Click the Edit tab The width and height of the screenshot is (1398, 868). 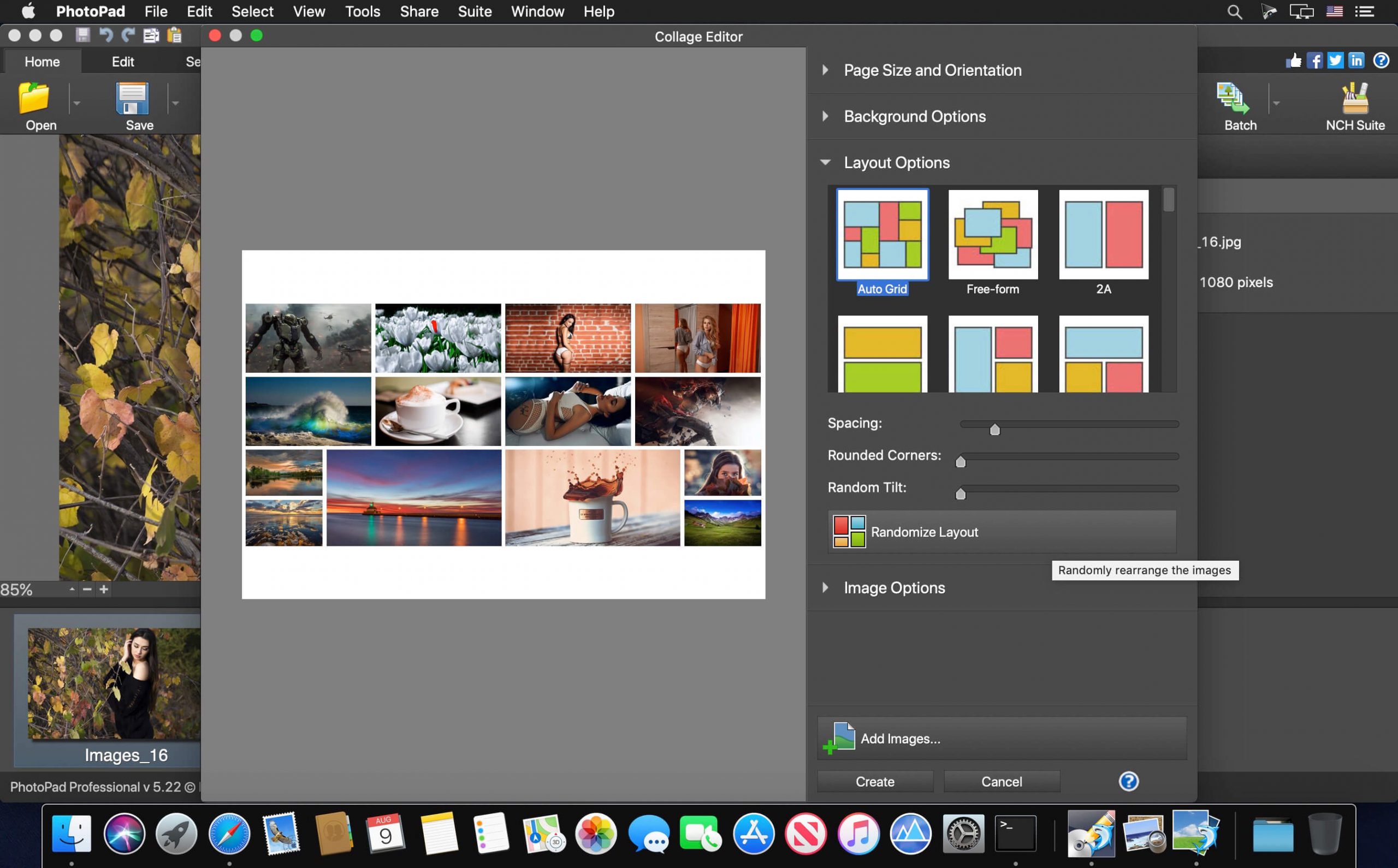point(122,61)
